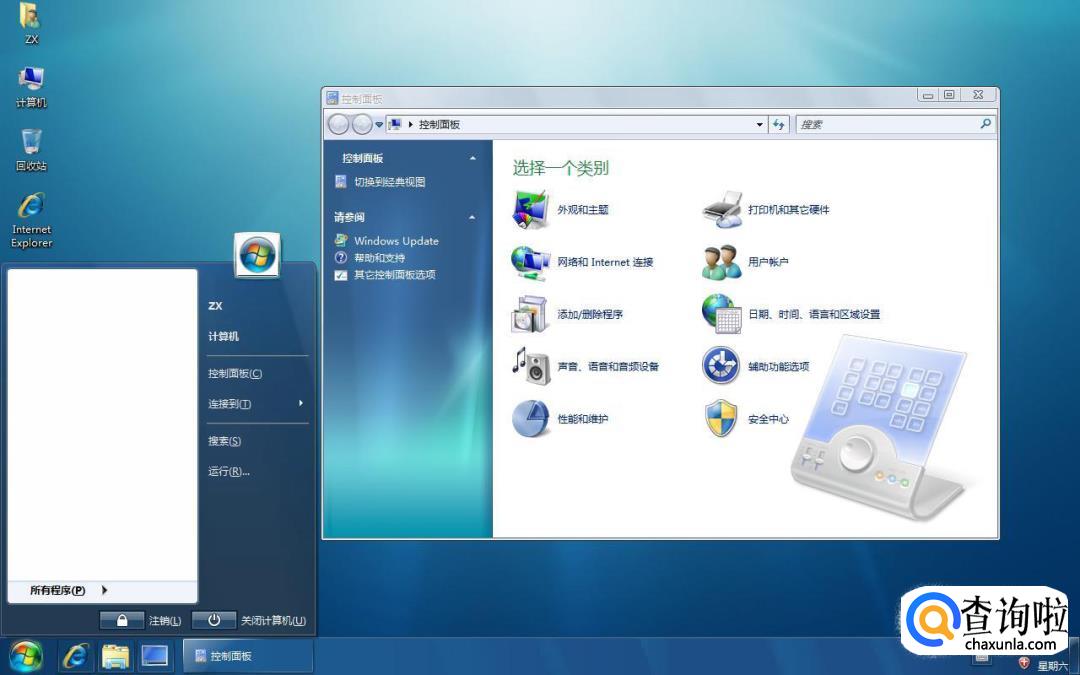Click the User Accounts (用户帐户) label
The image size is (1080, 675).
(x=768, y=262)
